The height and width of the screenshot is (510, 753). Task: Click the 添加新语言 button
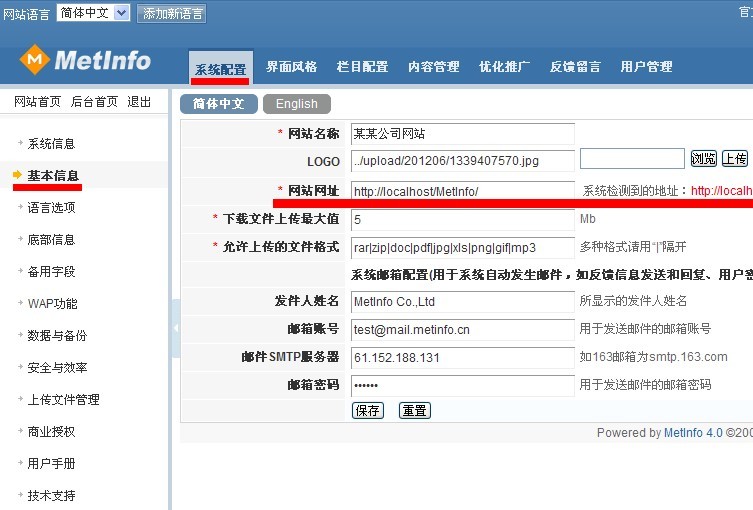(x=171, y=13)
